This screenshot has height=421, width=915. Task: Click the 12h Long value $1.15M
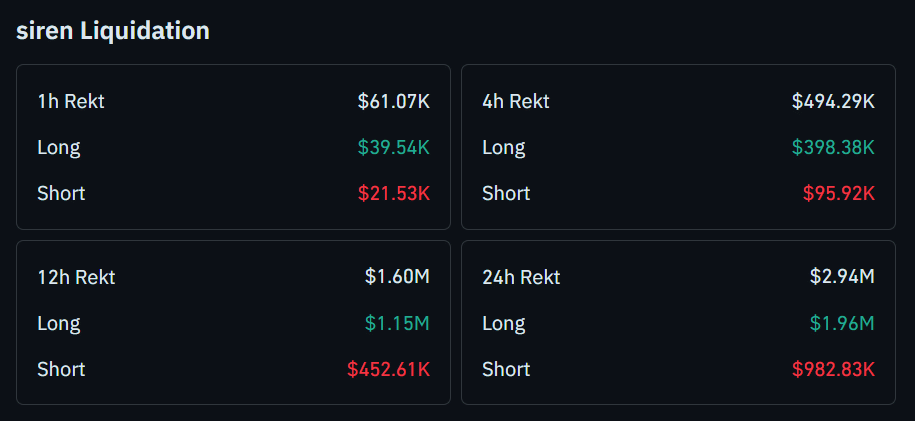(x=397, y=323)
